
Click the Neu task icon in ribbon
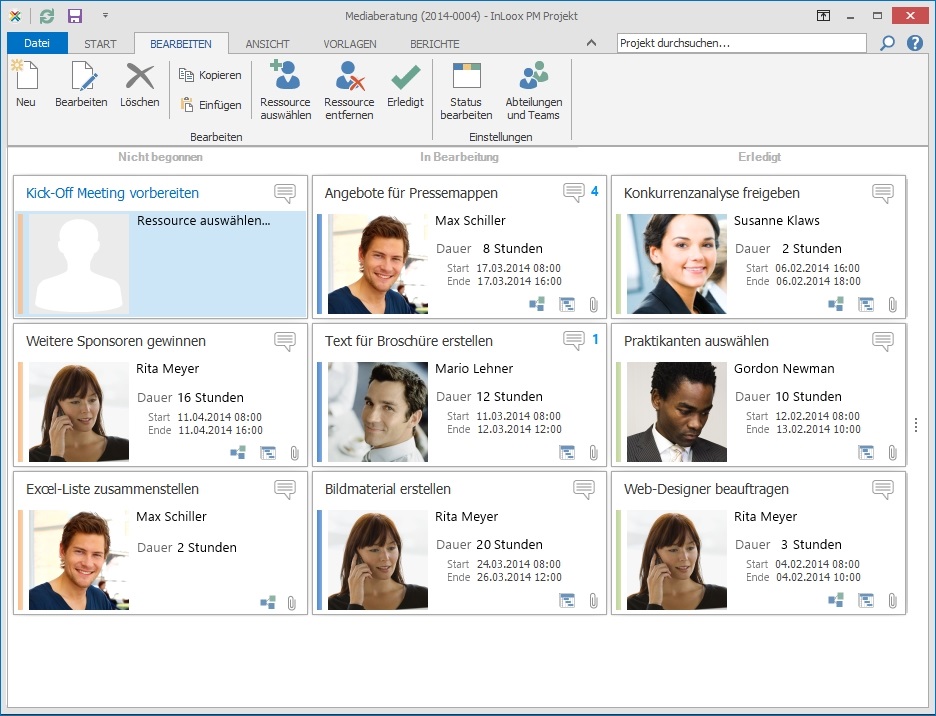[25, 84]
